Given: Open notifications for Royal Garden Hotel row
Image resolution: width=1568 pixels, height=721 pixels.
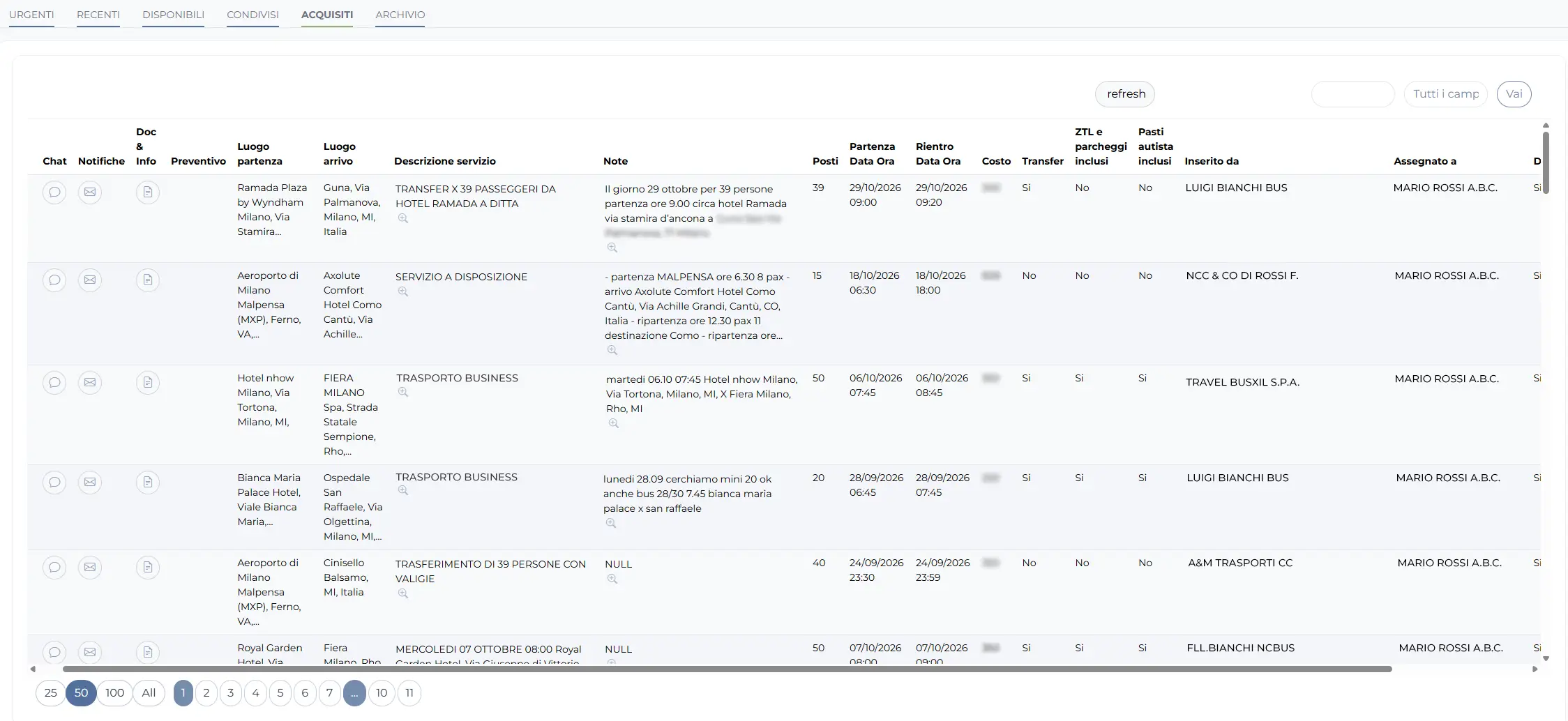Looking at the screenshot, I should click(x=90, y=652).
